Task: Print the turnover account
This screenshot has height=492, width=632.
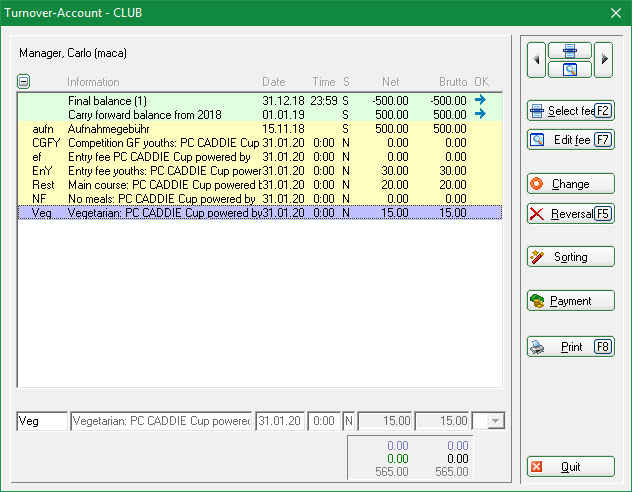Action: point(571,347)
